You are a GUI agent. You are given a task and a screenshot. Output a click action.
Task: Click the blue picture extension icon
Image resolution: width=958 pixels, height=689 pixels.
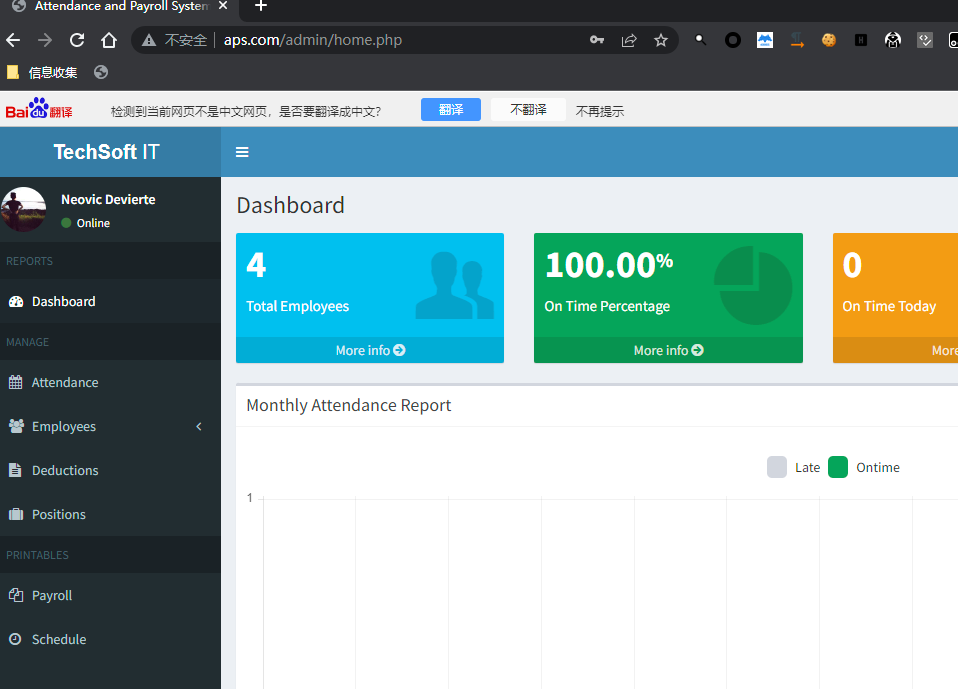click(x=765, y=40)
